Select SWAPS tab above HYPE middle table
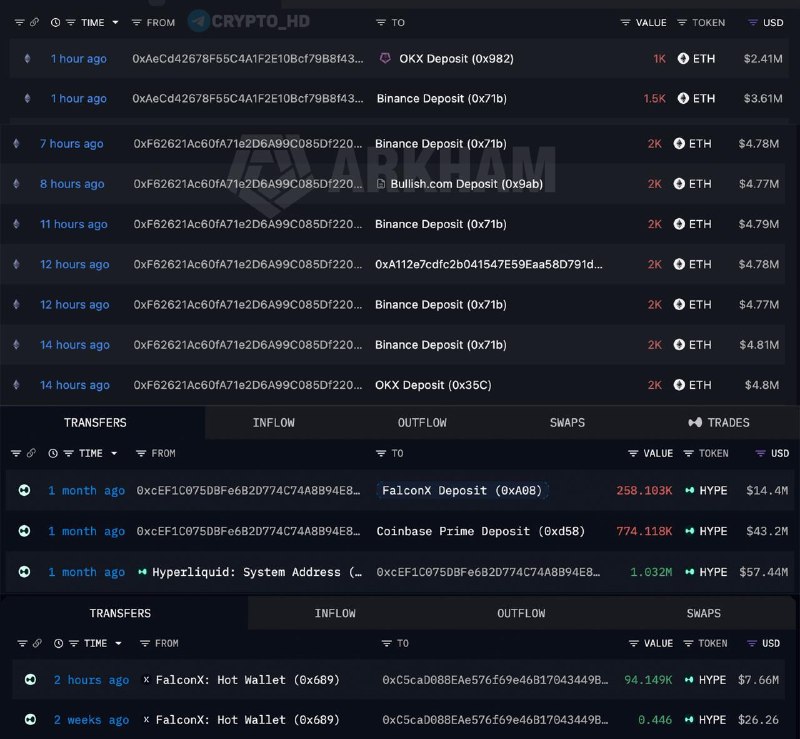This screenshot has height=739, width=800. [567, 423]
